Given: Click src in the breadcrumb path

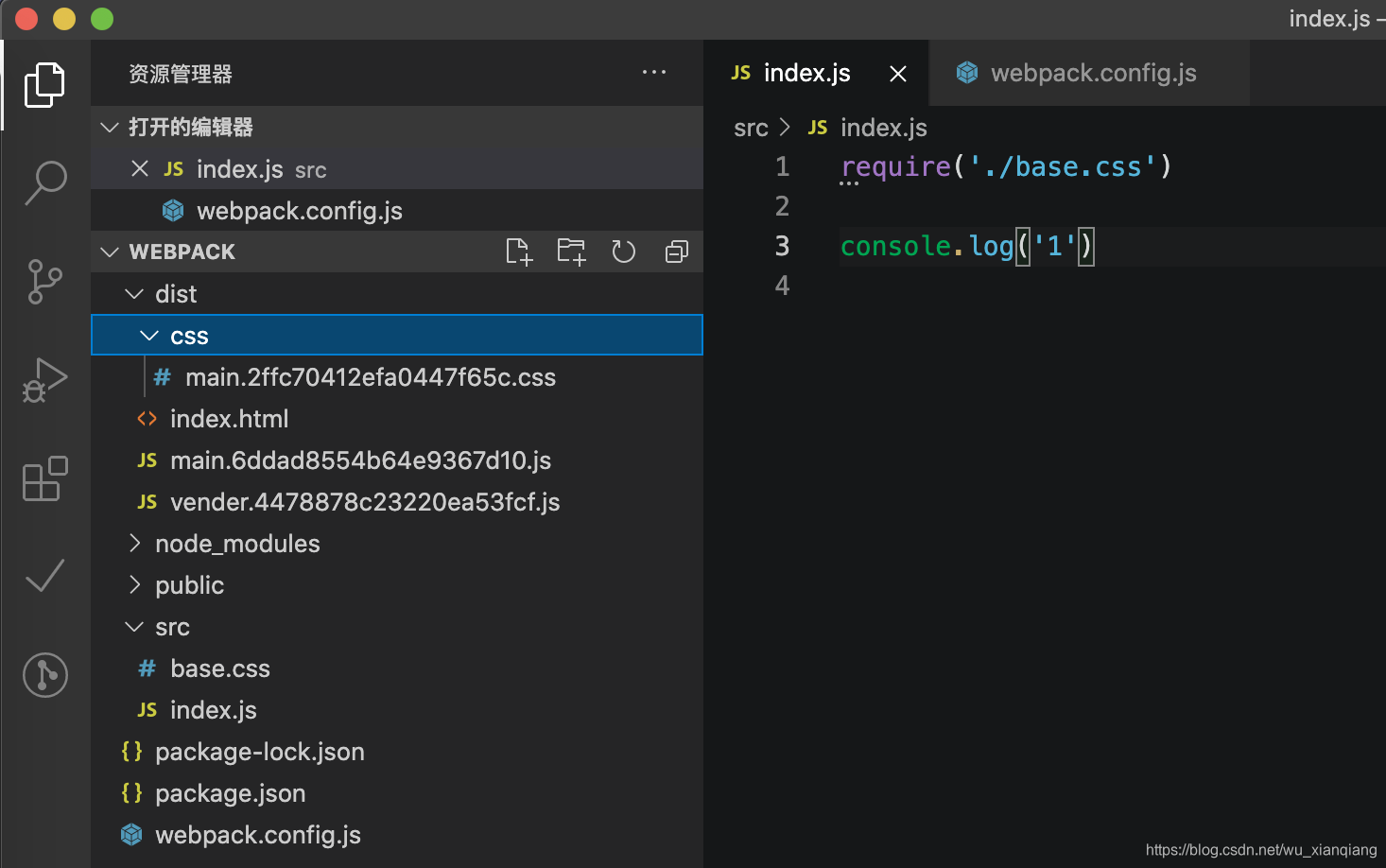Looking at the screenshot, I should 751,128.
